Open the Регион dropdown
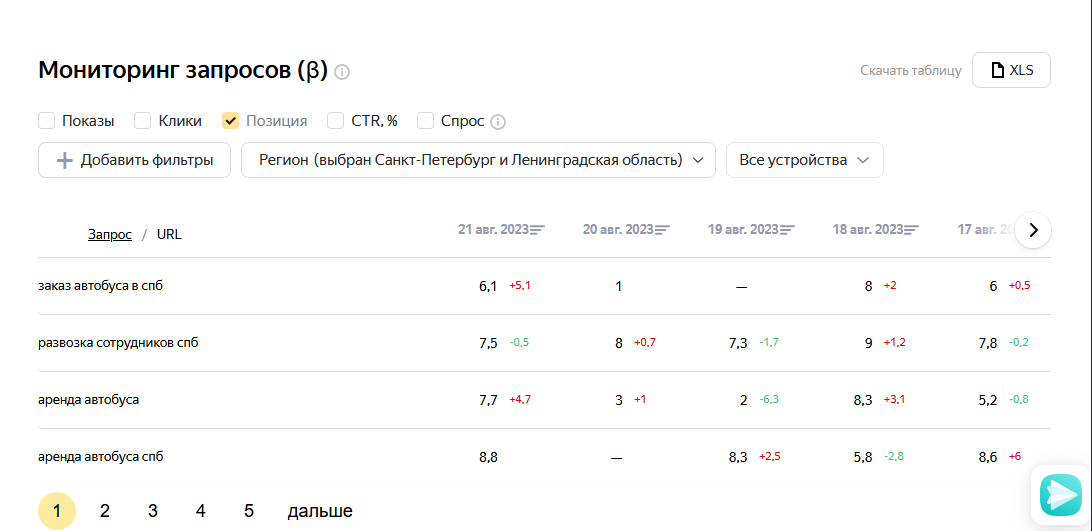The width and height of the screenshot is (1092, 531). 478,160
